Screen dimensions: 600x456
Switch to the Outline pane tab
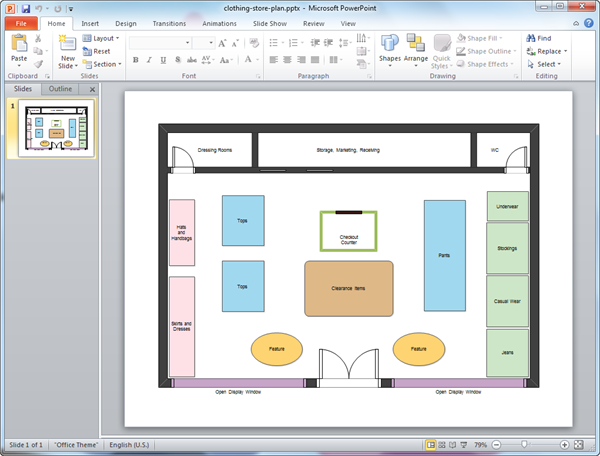(61, 89)
